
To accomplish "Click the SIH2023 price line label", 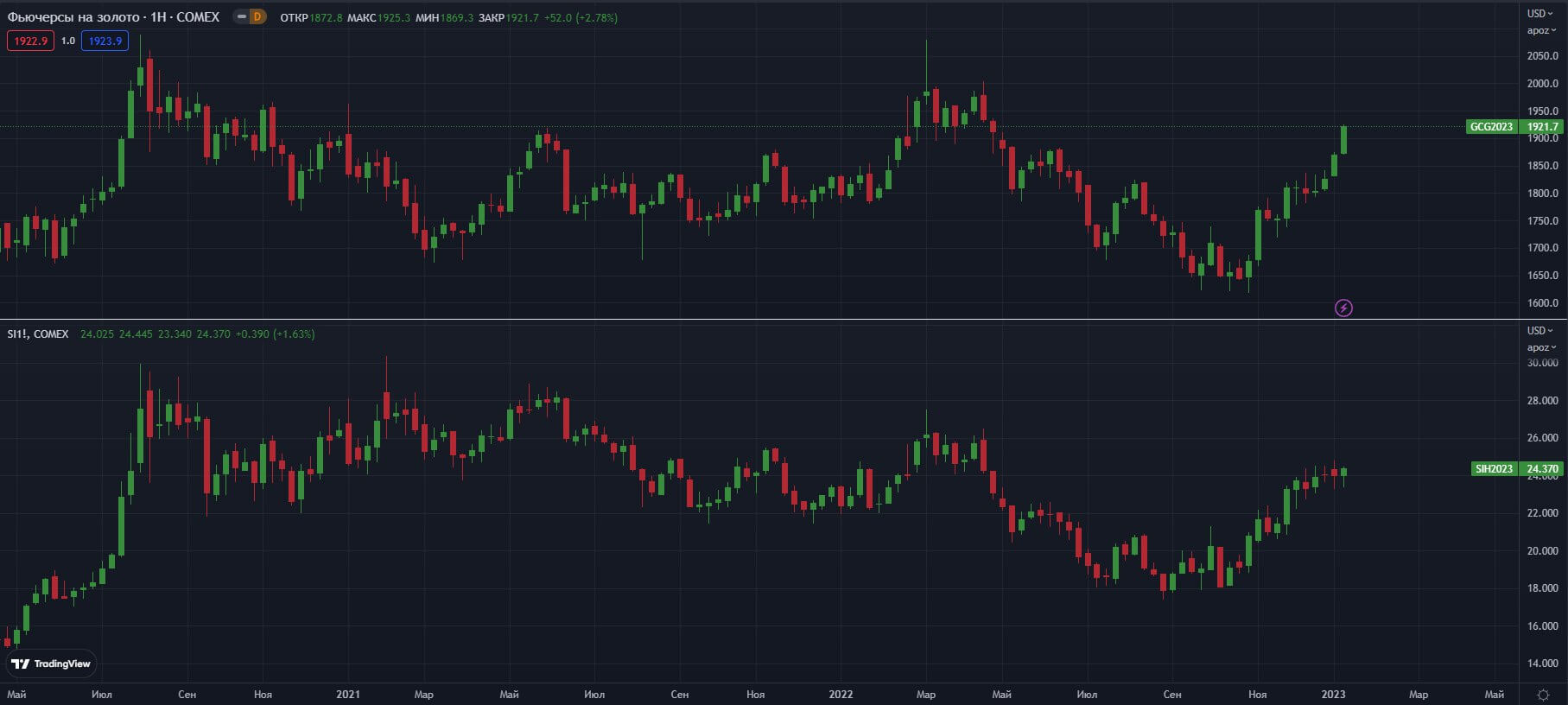I will point(1494,469).
